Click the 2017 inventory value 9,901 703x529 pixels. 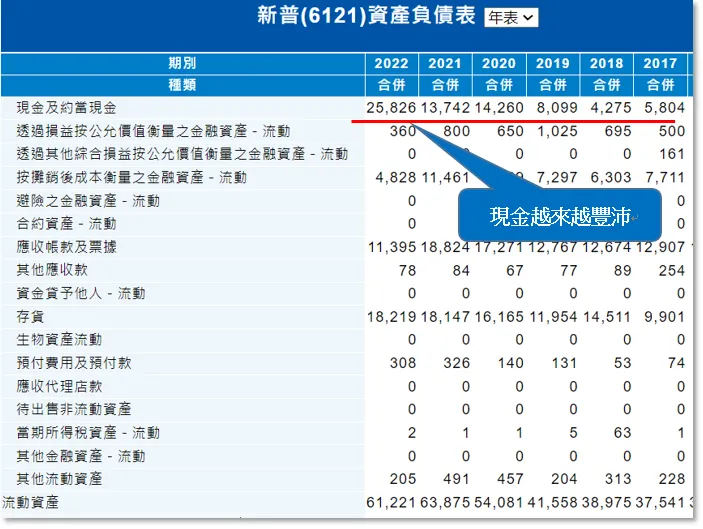(x=665, y=317)
